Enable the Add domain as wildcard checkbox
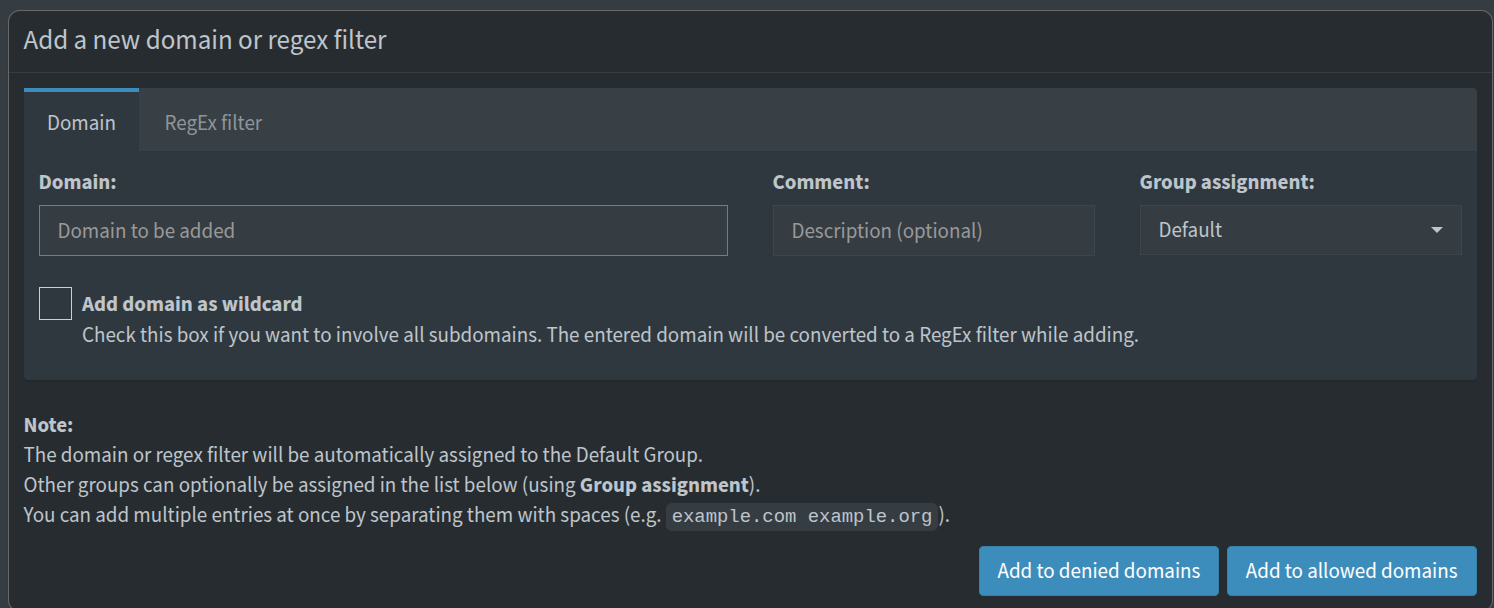 point(55,303)
